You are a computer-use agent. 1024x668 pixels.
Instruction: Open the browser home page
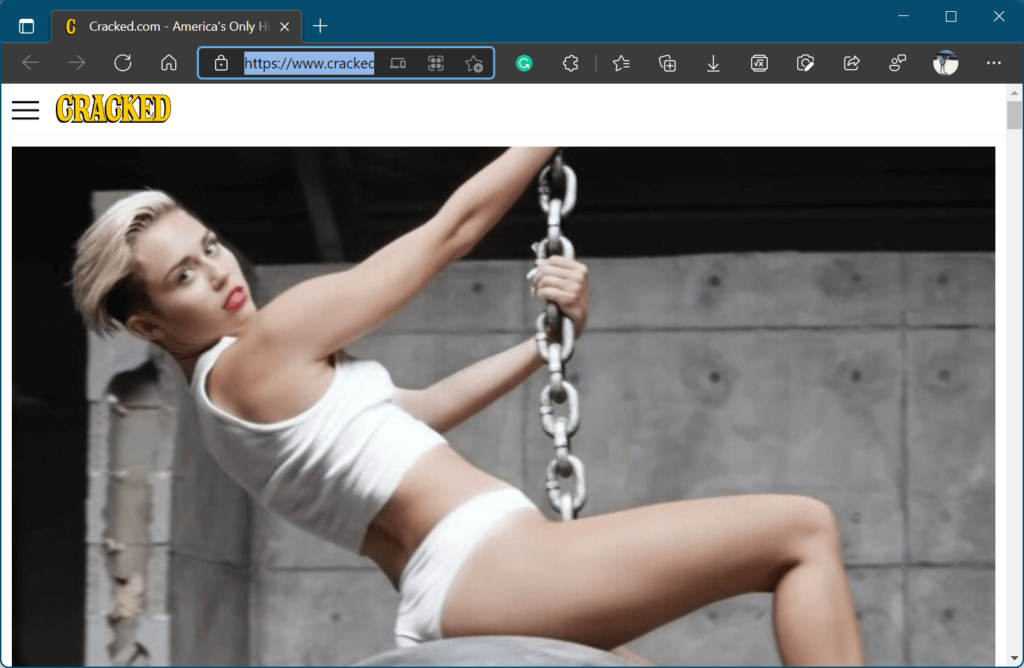coord(168,63)
